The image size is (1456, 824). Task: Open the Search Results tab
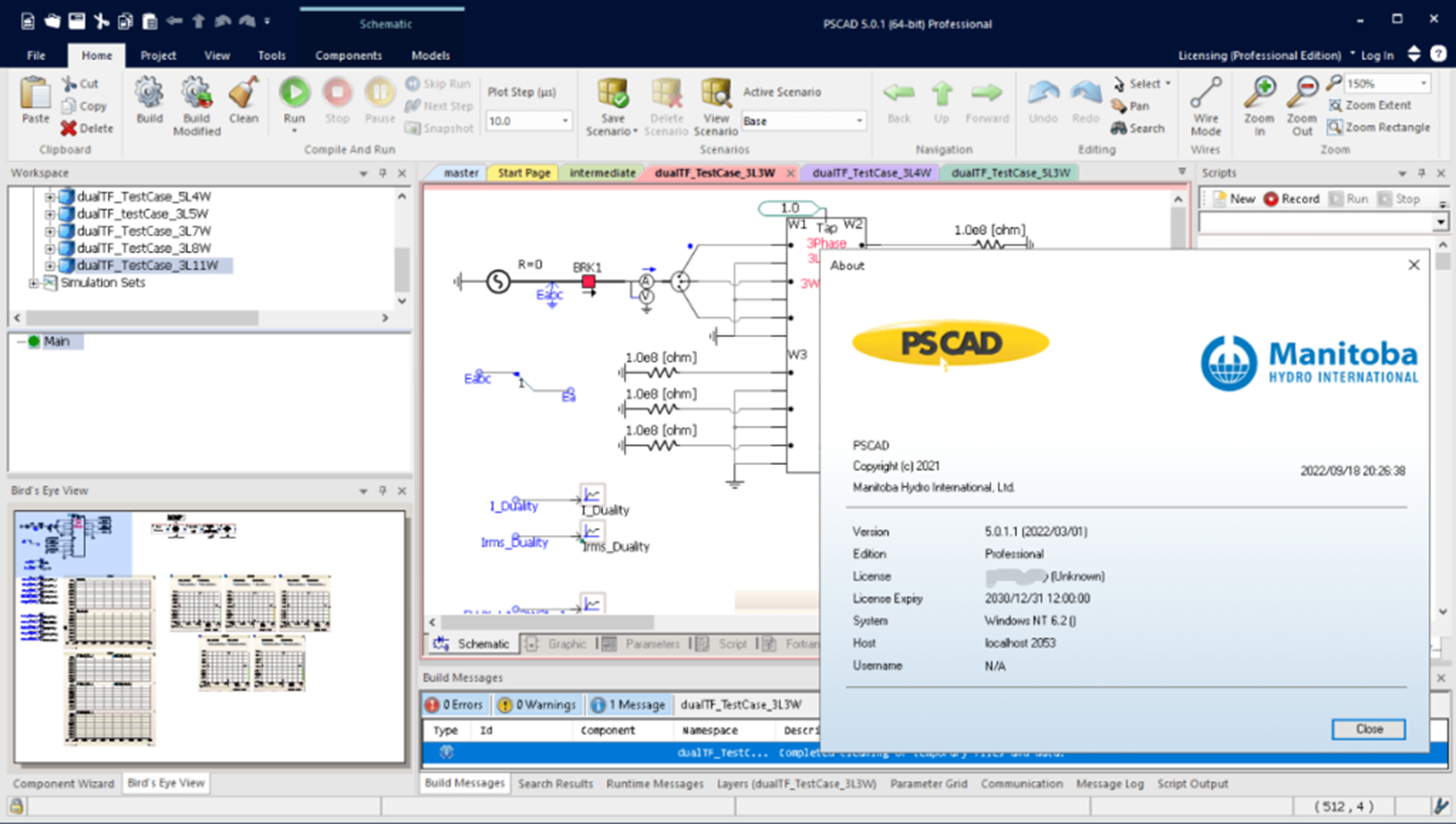pos(554,784)
